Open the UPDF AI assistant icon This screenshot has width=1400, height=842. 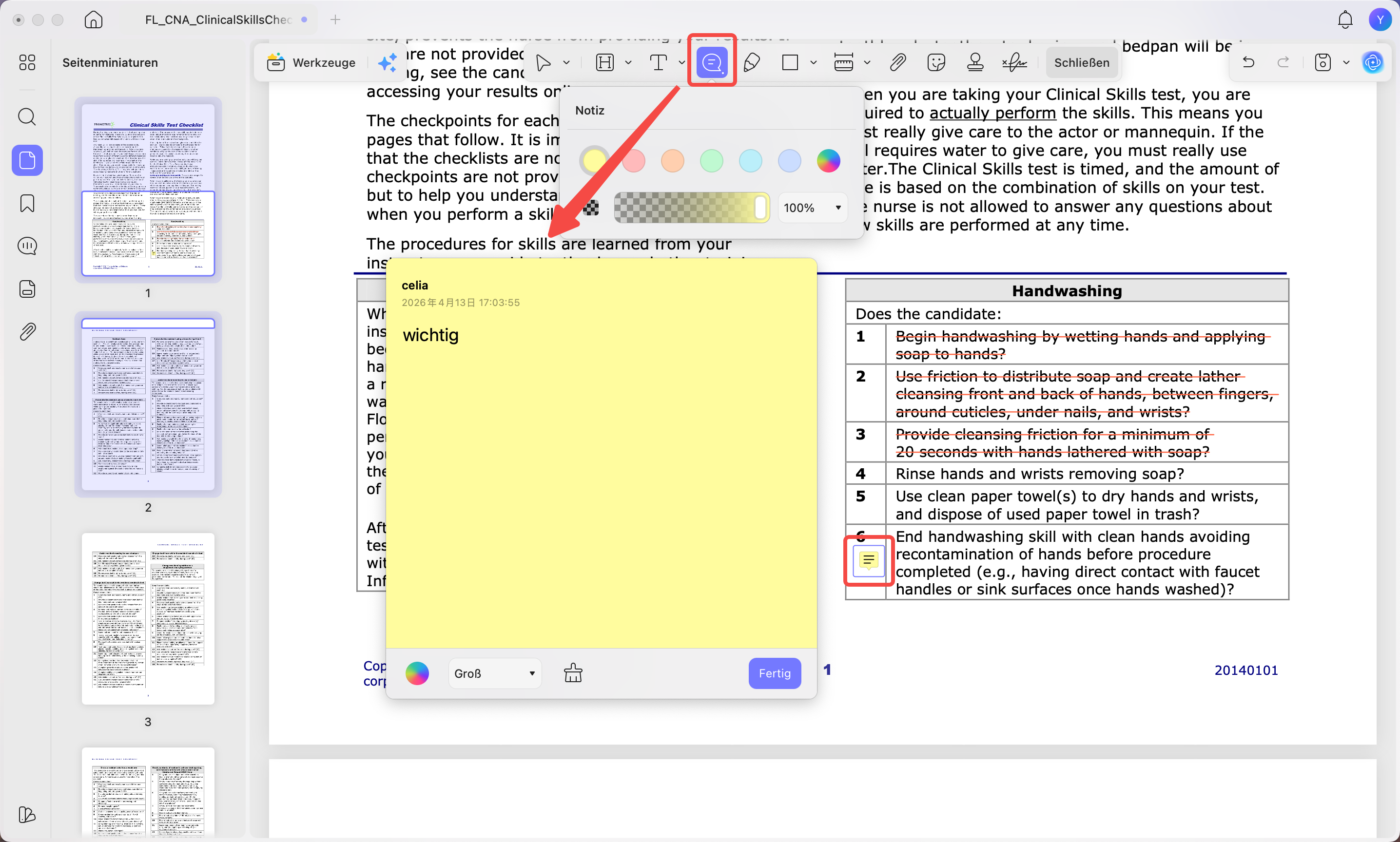click(x=1373, y=62)
